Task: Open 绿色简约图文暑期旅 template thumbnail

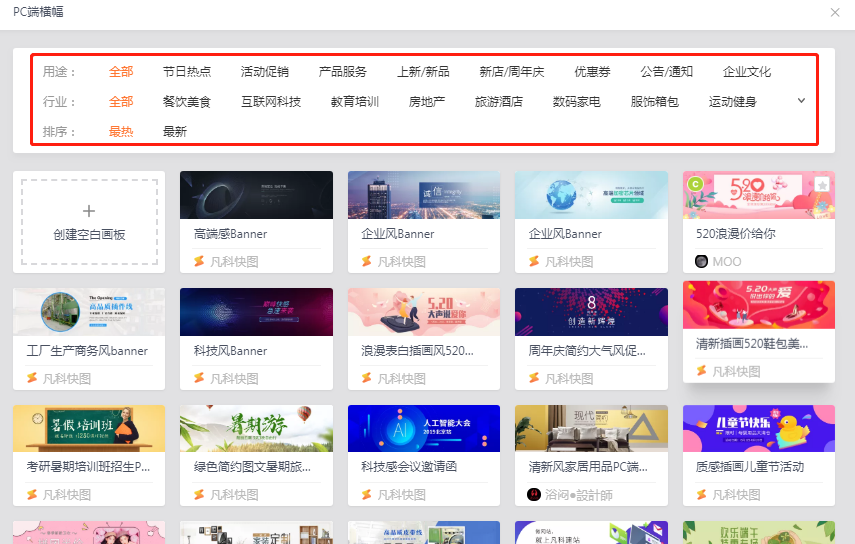Action: tap(256, 428)
